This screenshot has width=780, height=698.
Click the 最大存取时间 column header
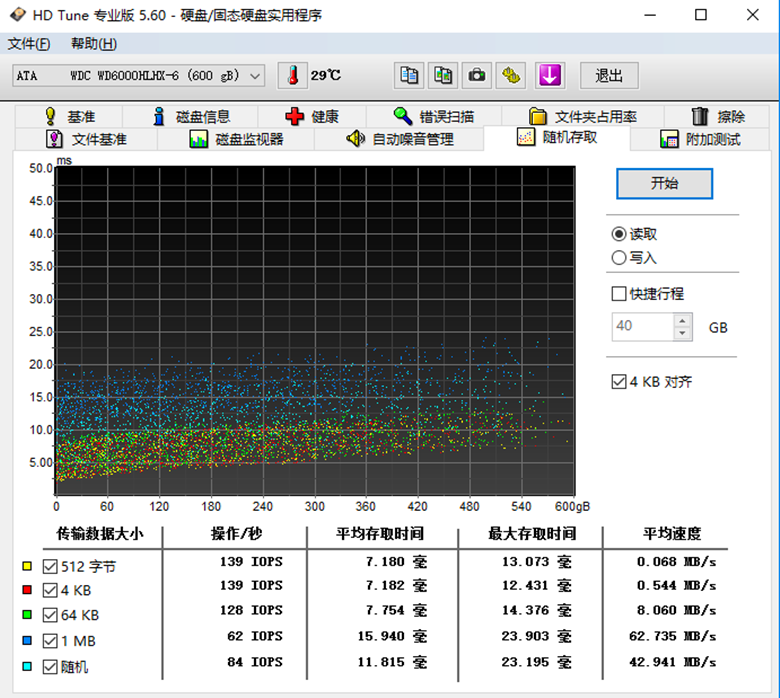(x=532, y=534)
